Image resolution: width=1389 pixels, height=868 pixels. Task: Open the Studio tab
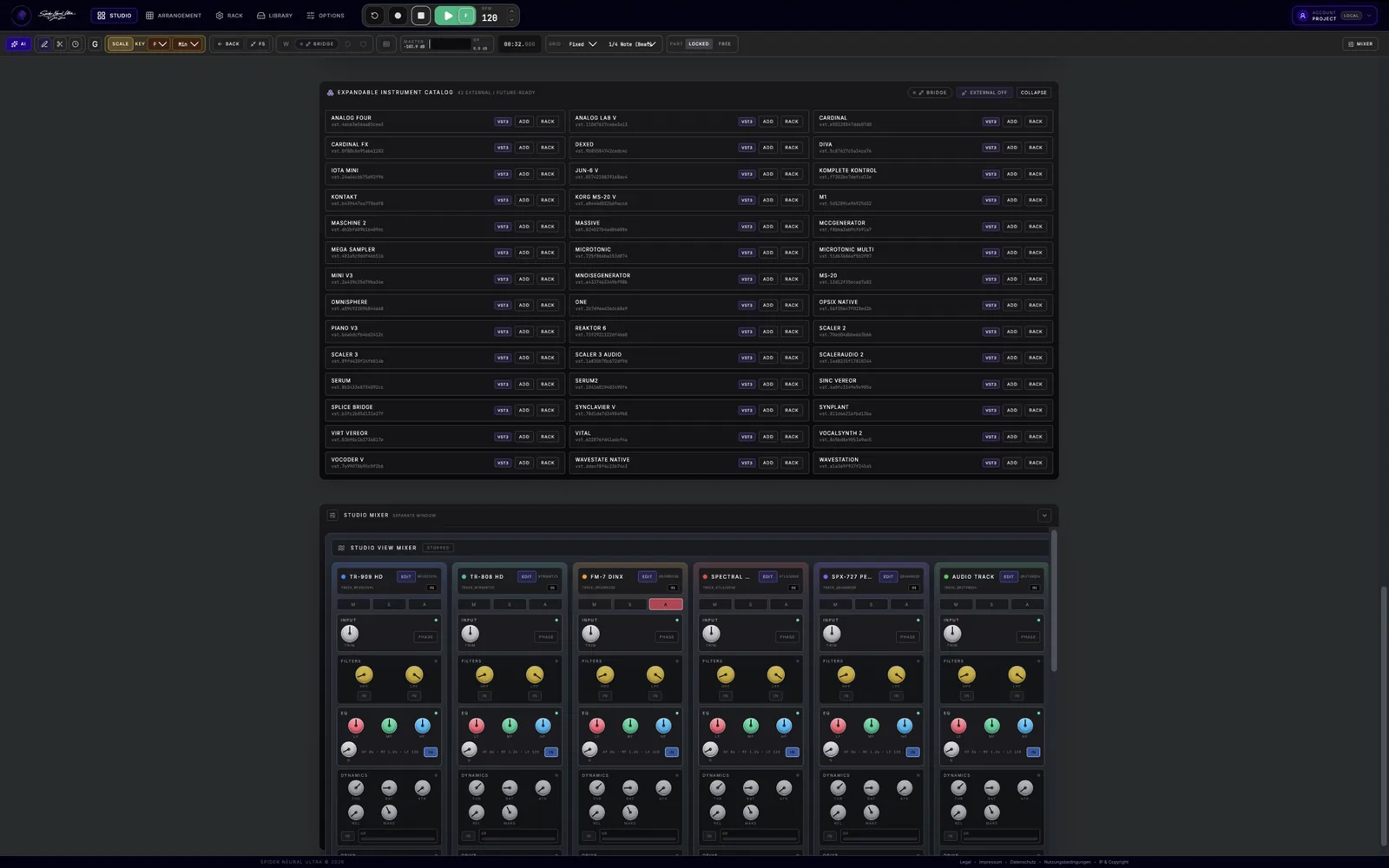point(115,16)
